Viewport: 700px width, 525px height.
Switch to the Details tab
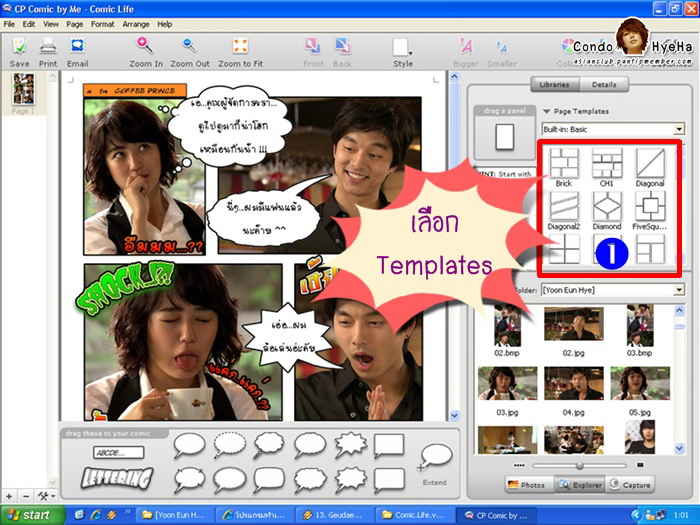604,84
